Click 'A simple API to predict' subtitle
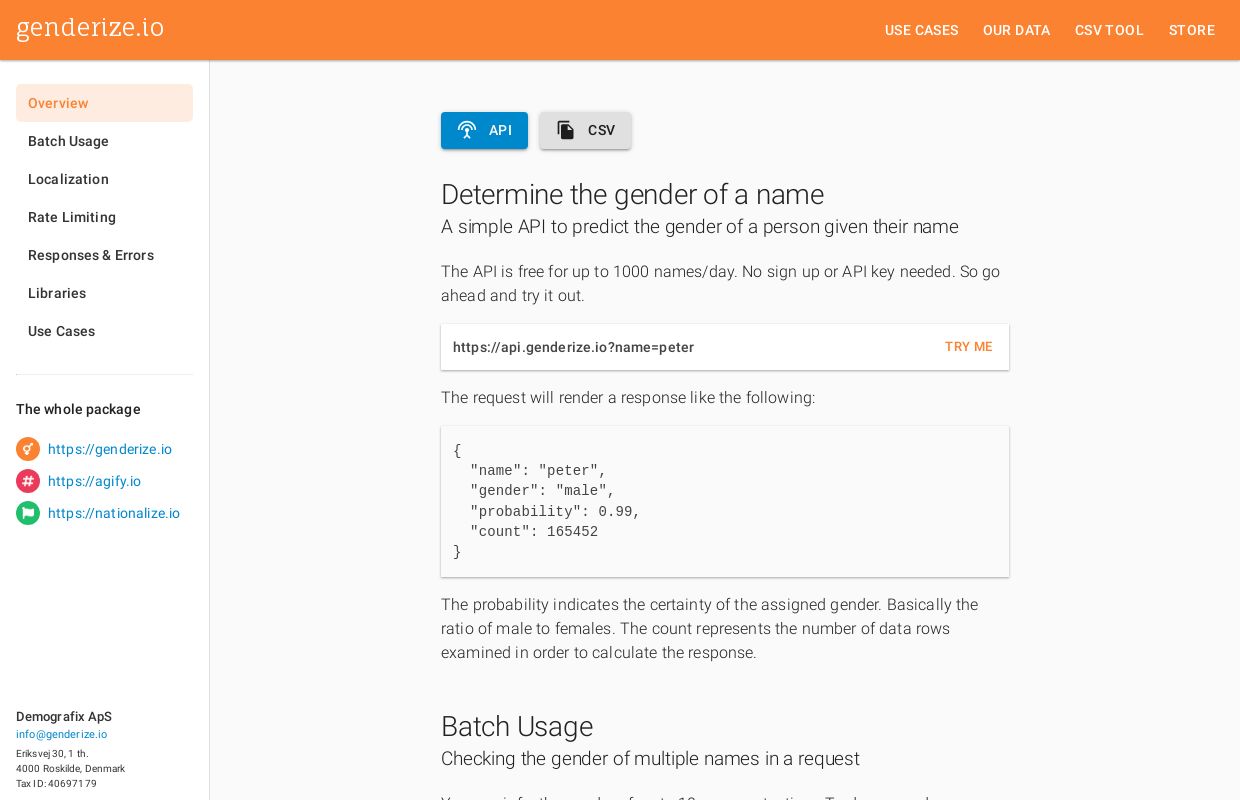The height and width of the screenshot is (800, 1240). [x=700, y=226]
